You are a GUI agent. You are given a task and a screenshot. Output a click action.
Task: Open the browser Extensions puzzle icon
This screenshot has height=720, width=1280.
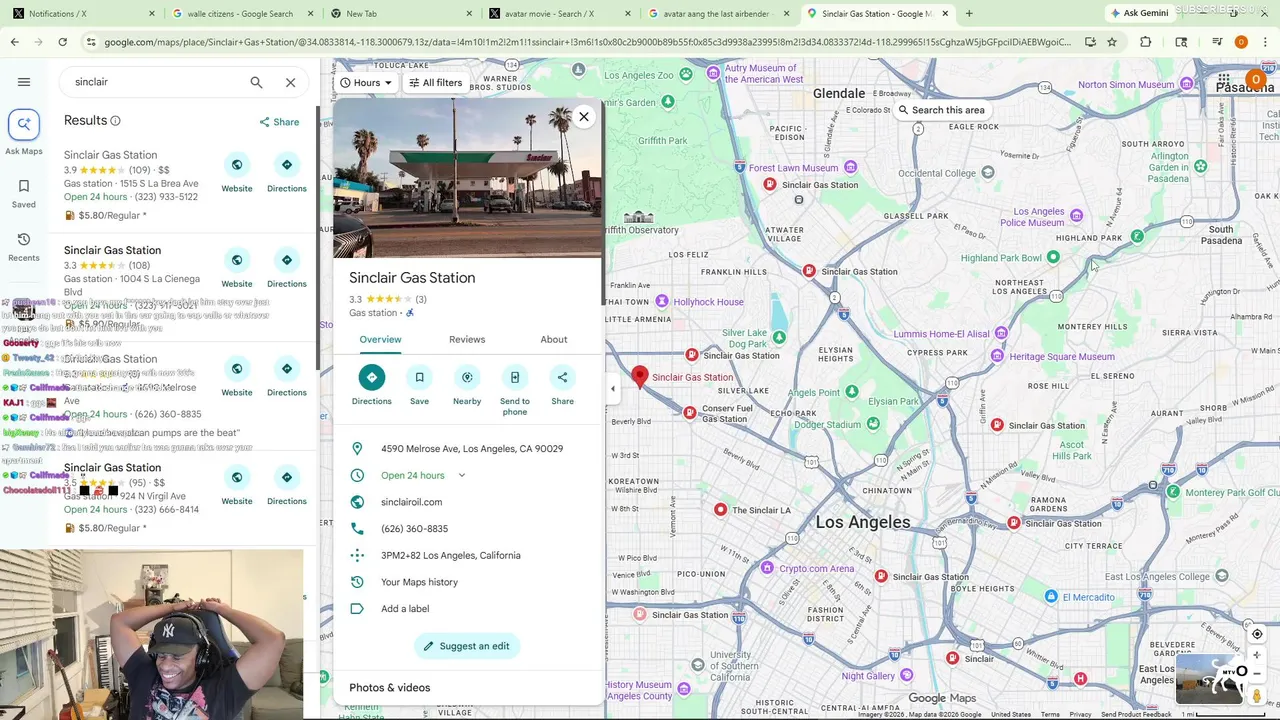[x=1146, y=42]
